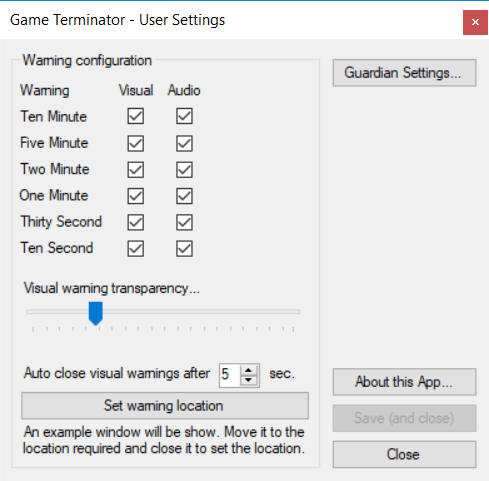Disable Ten Second audio warning
Image resolution: width=489 pixels, height=481 pixels.
[184, 249]
